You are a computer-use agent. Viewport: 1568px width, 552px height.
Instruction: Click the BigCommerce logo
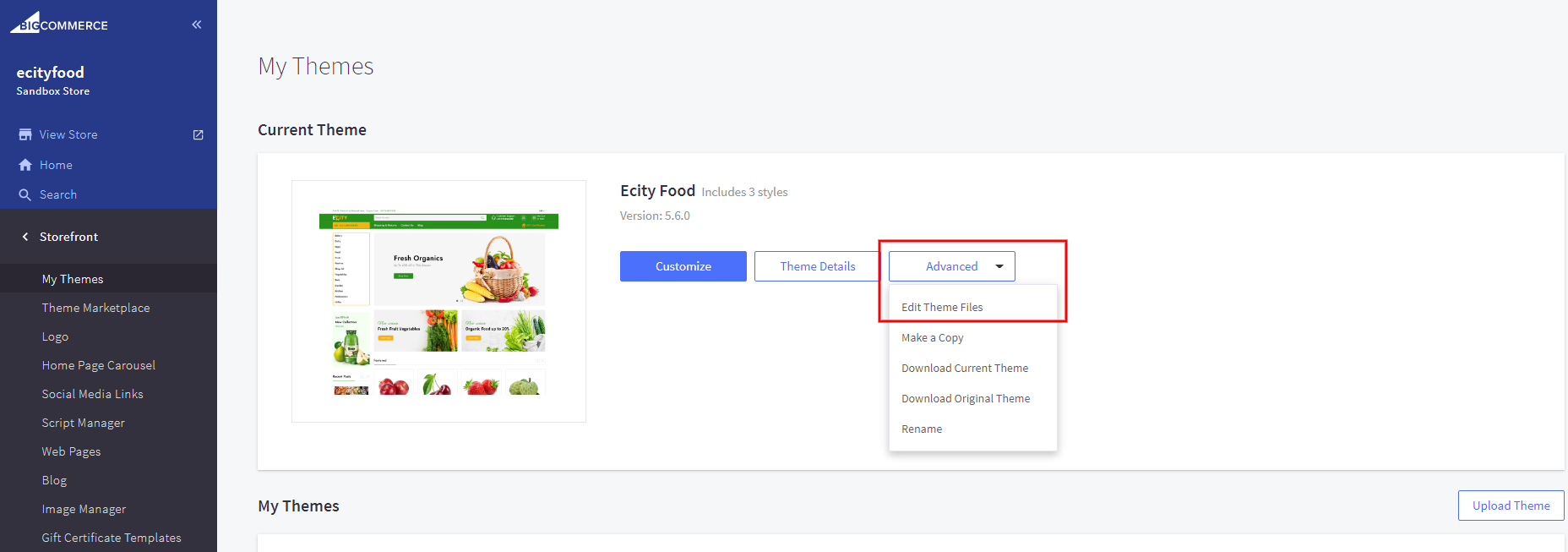coord(59,24)
